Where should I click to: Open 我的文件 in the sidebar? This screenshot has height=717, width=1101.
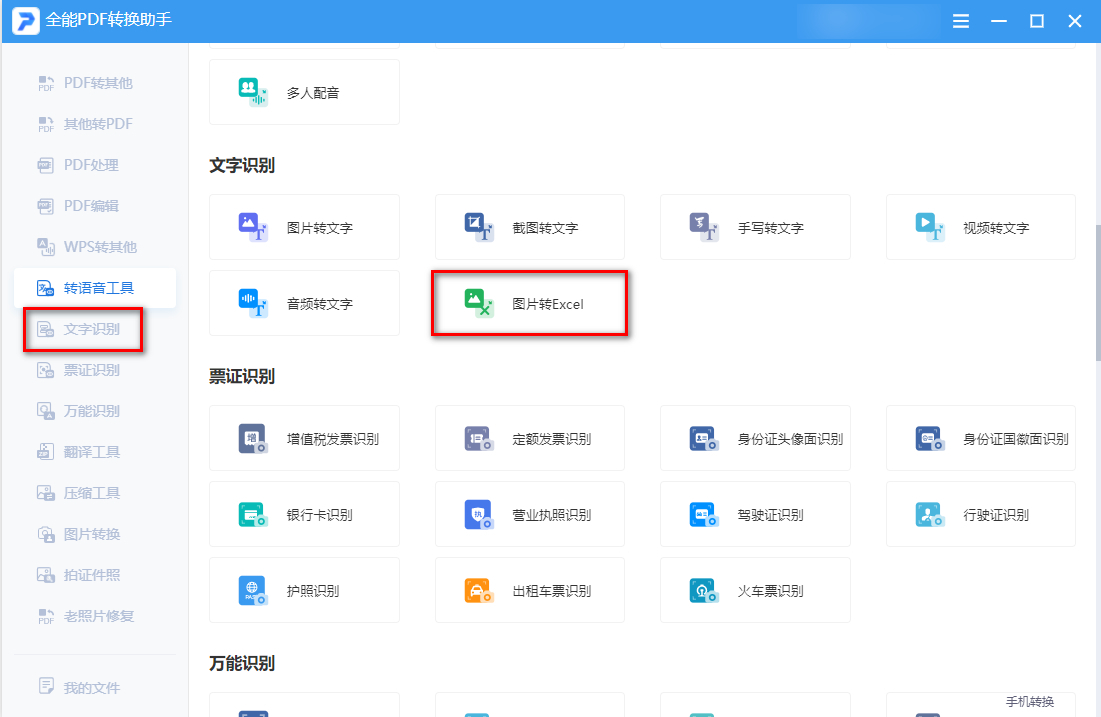click(x=95, y=688)
